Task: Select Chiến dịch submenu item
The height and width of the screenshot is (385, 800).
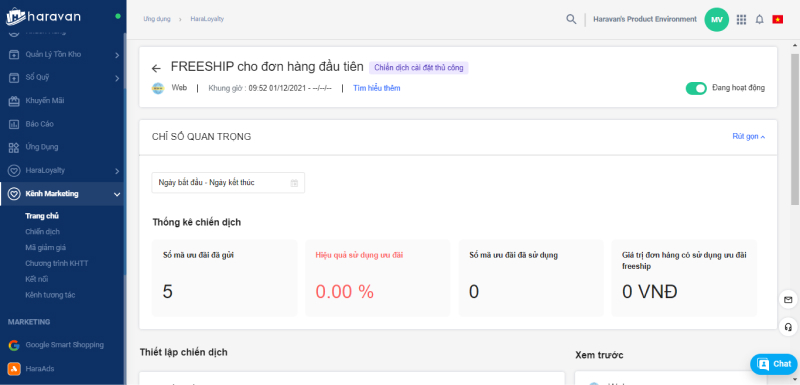Action: point(42,232)
